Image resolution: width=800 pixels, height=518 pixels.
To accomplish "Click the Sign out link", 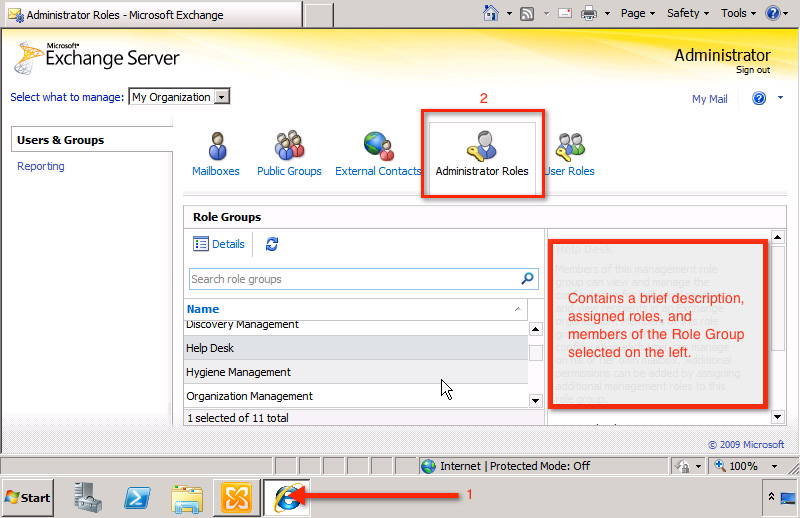I will (x=753, y=70).
